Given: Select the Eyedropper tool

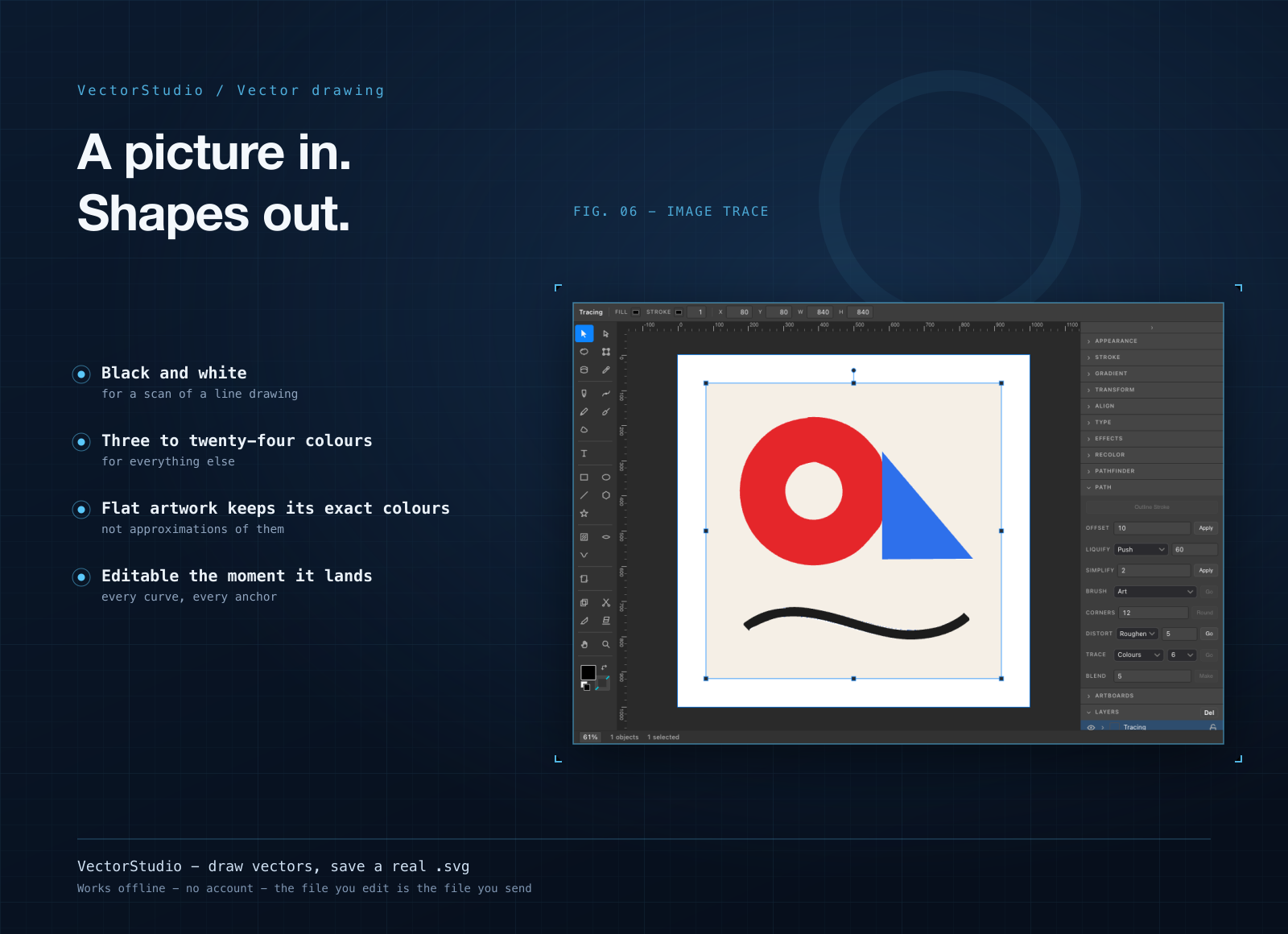Looking at the screenshot, I should [x=606, y=370].
